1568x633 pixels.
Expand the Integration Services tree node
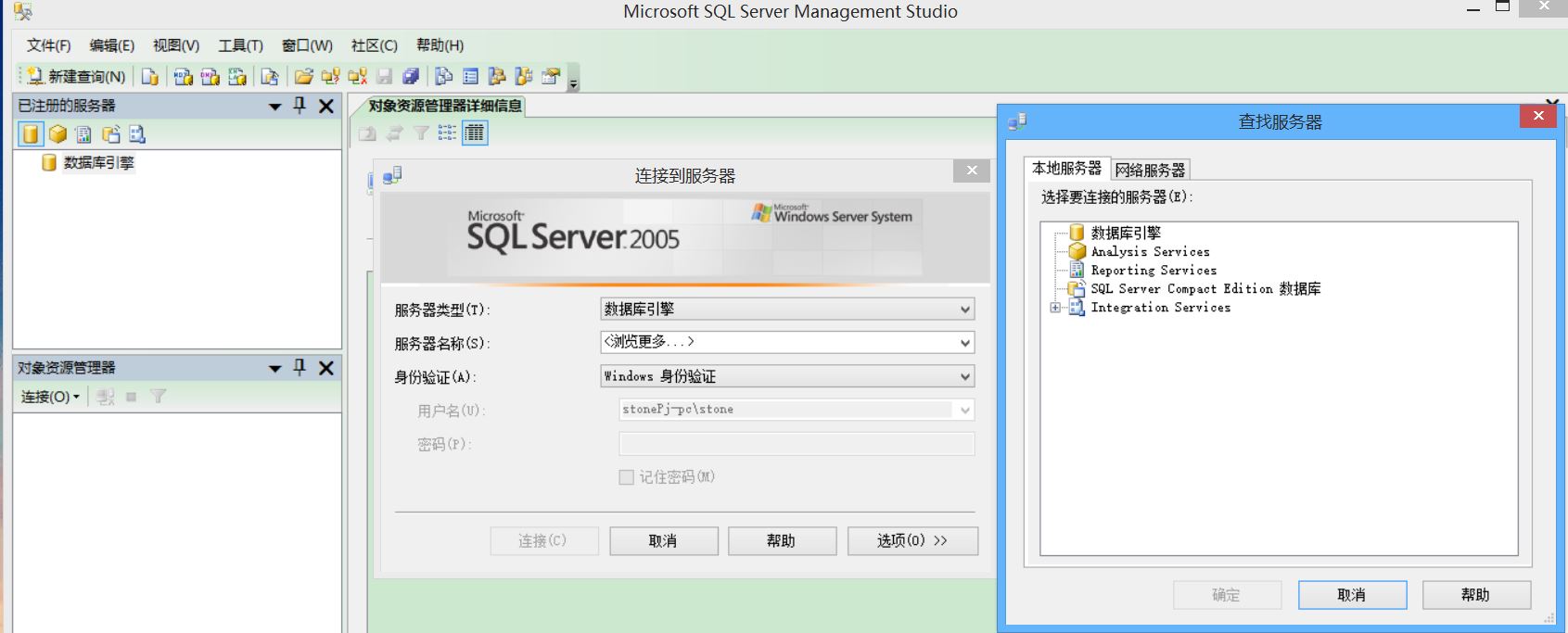pos(1055,308)
